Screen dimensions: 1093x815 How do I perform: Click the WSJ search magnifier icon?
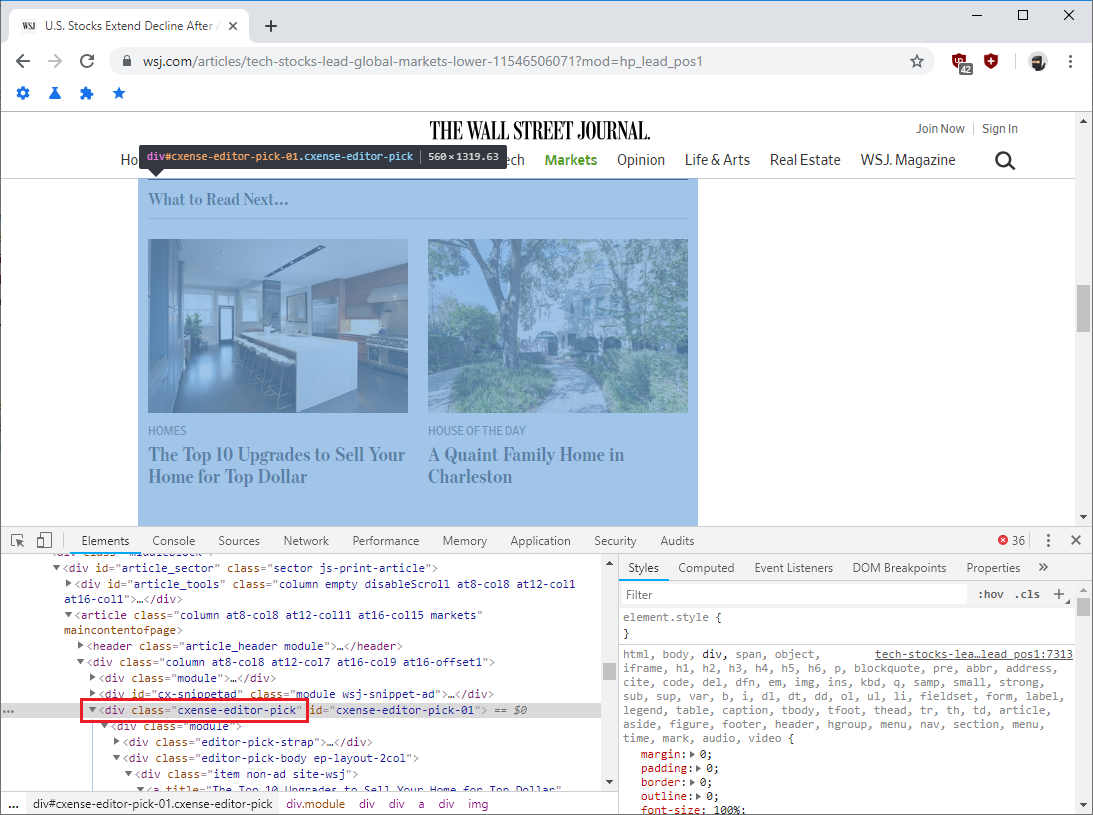(1004, 161)
